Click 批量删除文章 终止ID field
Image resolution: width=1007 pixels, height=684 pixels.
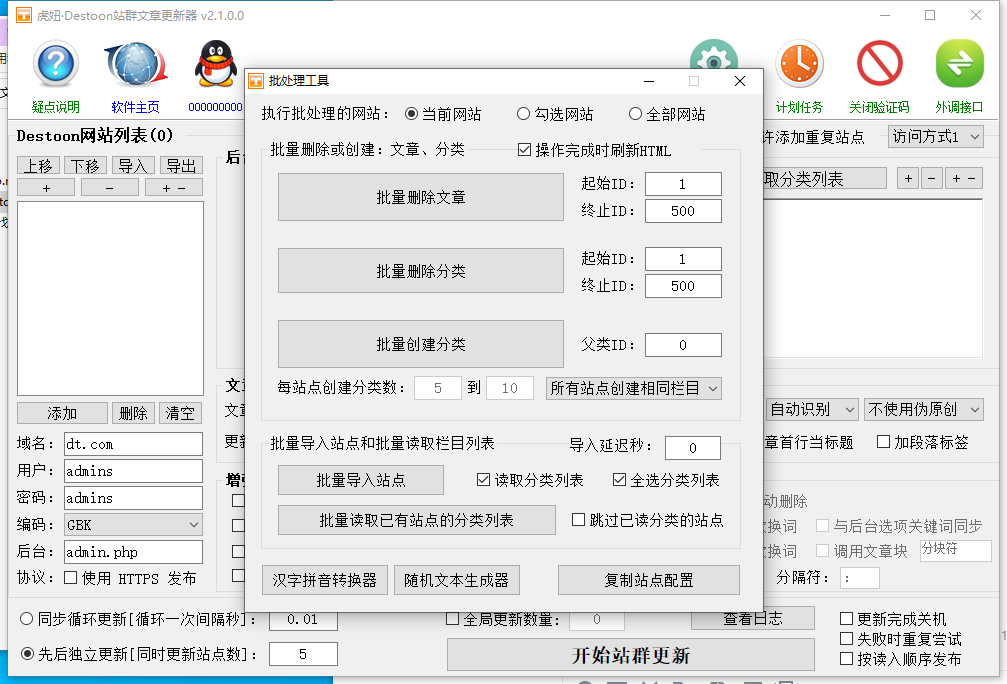683,211
